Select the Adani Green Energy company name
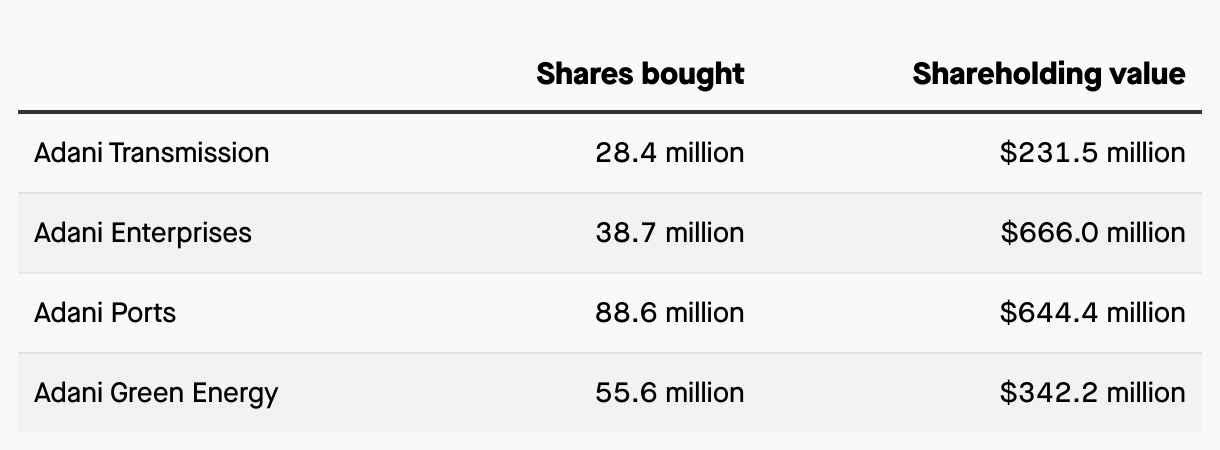 [x=156, y=393]
